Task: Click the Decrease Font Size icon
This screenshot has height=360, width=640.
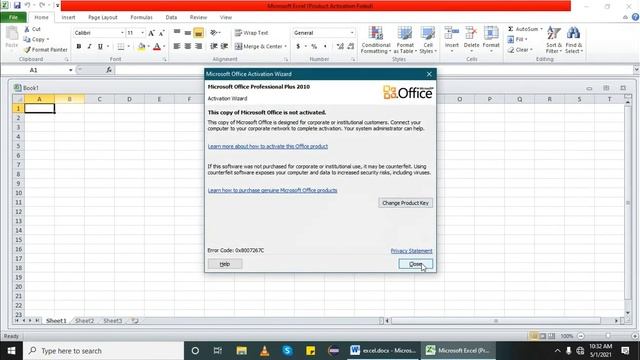Action: pyautogui.click(x=162, y=33)
